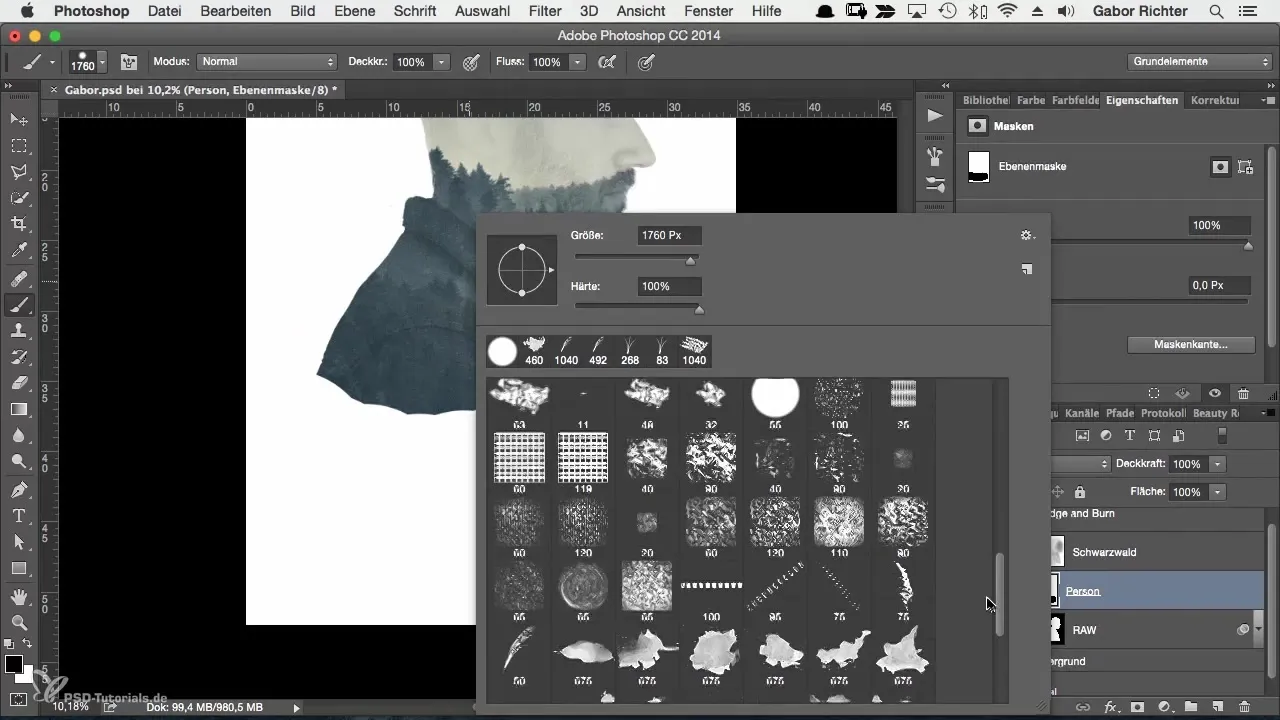Viewport: 1280px width, 720px height.
Task: Click the Maskenkante... button
Action: [1190, 344]
